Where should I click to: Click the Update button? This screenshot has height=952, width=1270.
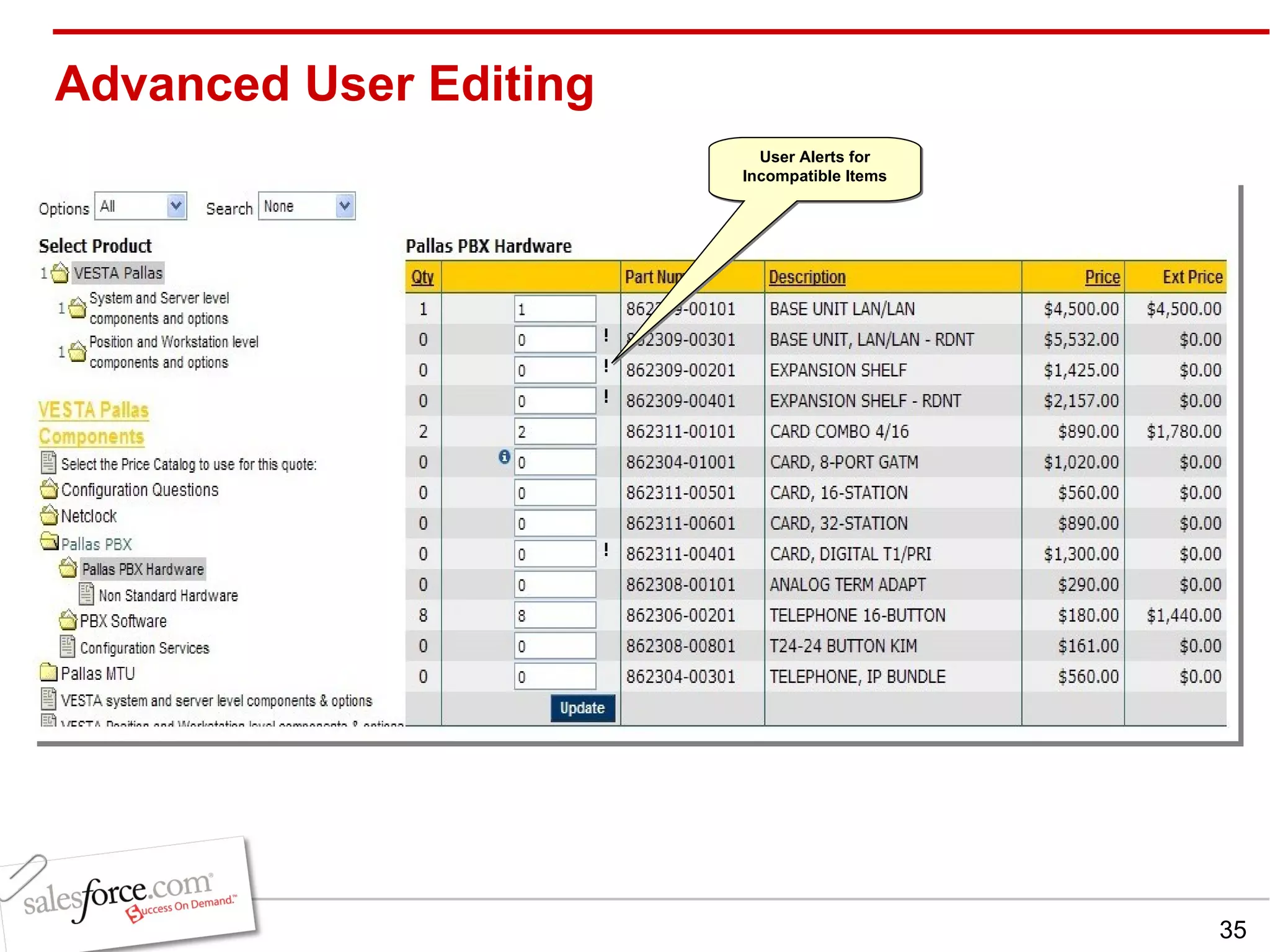tap(582, 708)
